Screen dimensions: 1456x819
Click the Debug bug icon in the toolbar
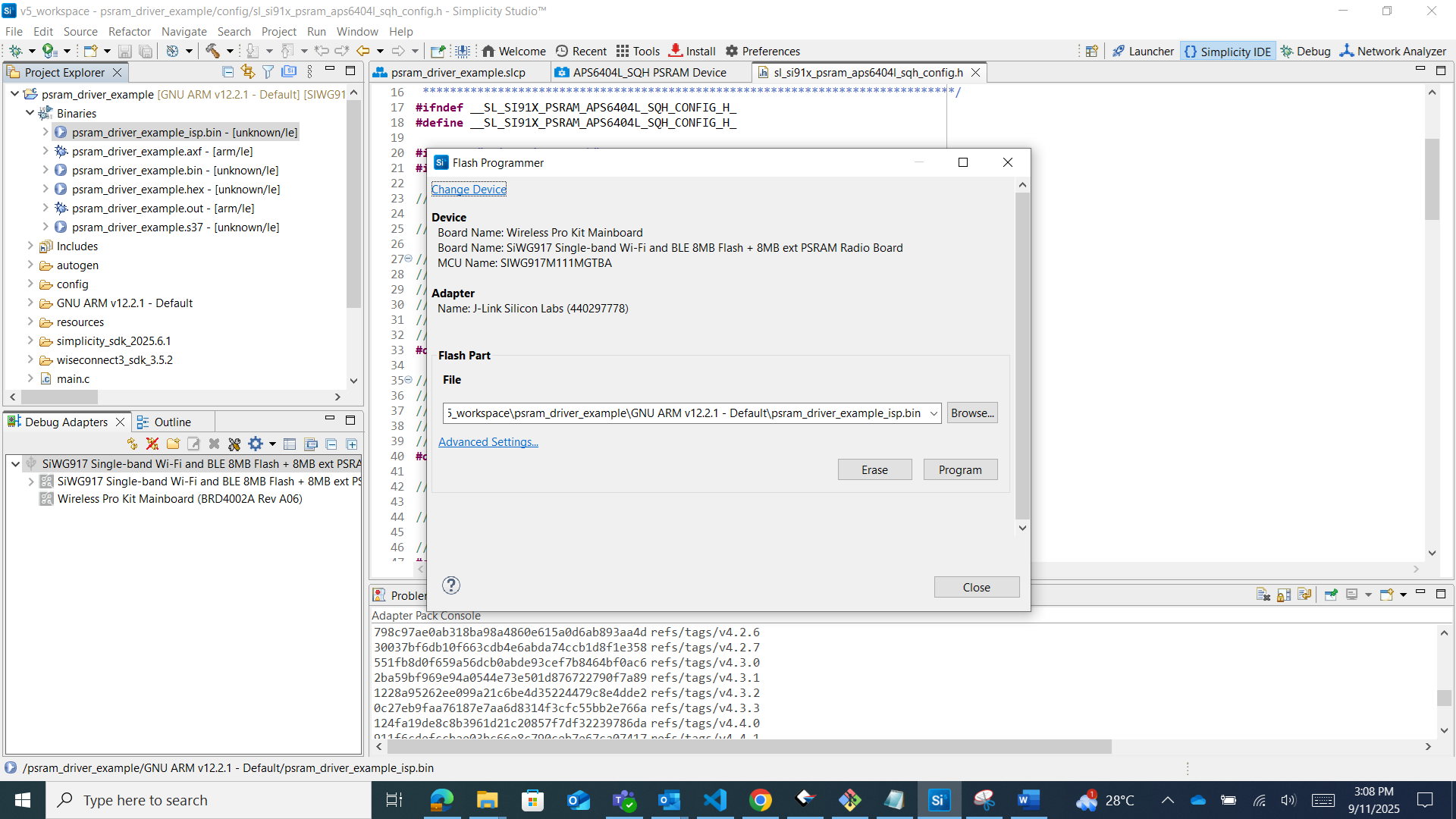[x=15, y=51]
